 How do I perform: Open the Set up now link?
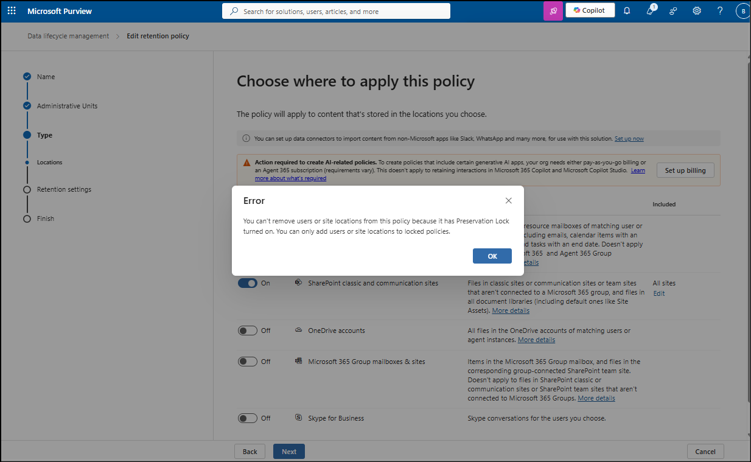point(629,139)
